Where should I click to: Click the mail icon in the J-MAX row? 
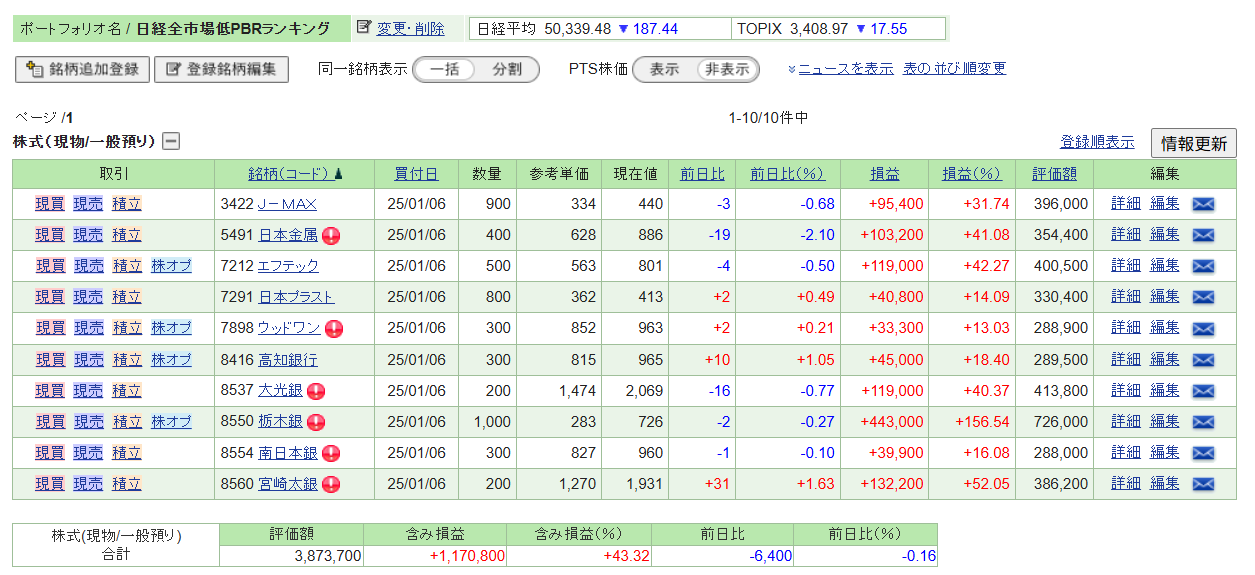point(1203,205)
